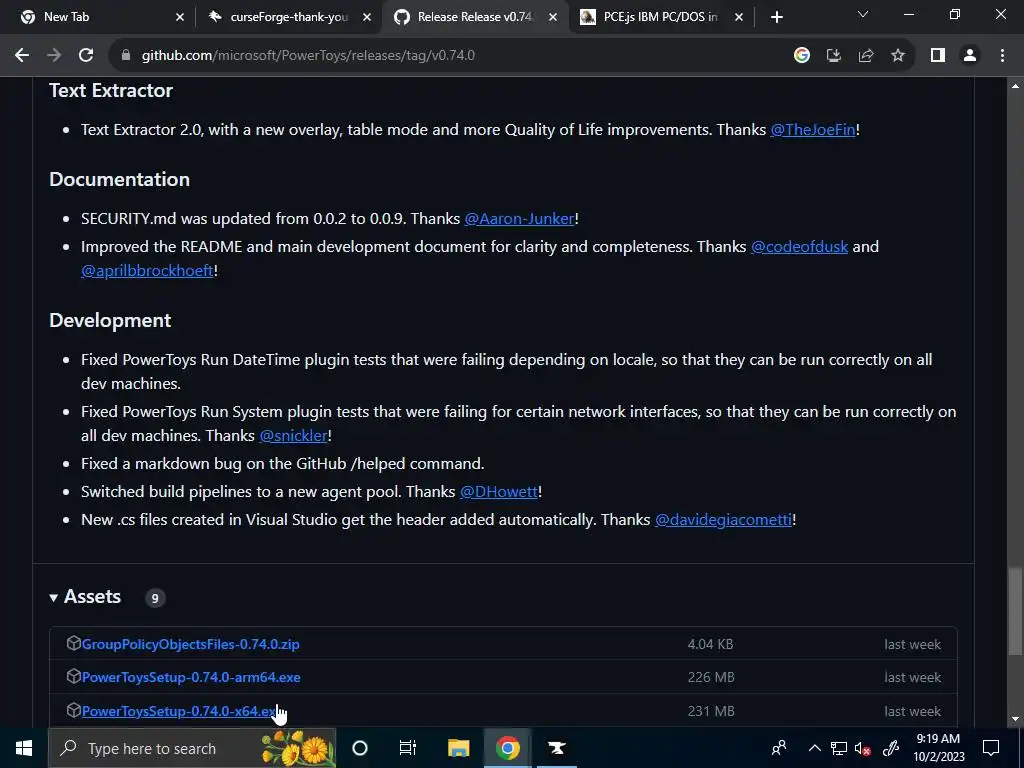Open the Chrome profile avatar menu

coord(970,56)
